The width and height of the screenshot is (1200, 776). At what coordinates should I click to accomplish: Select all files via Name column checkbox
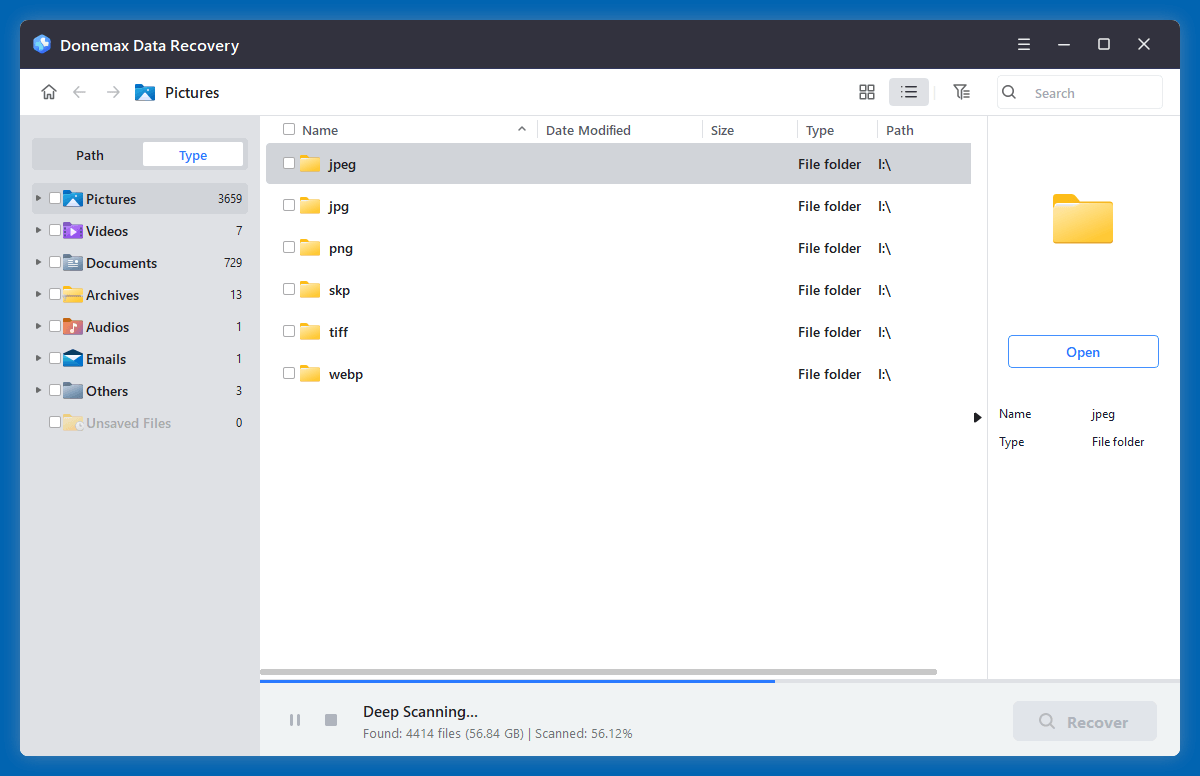click(x=289, y=129)
